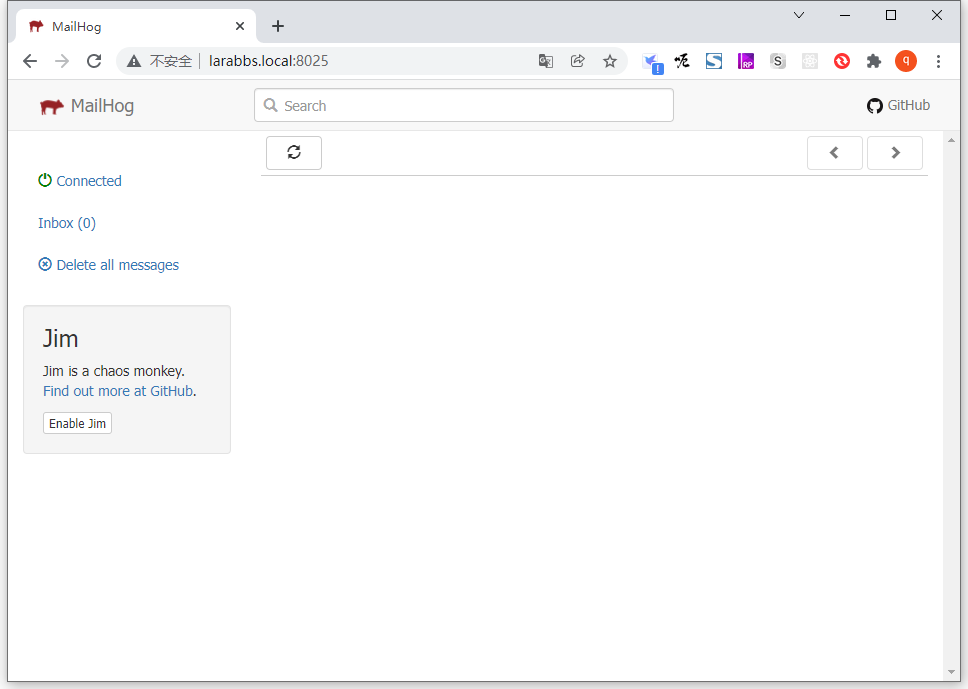Open Inbox (0) in sidebar
This screenshot has height=689, width=968.
coord(67,223)
